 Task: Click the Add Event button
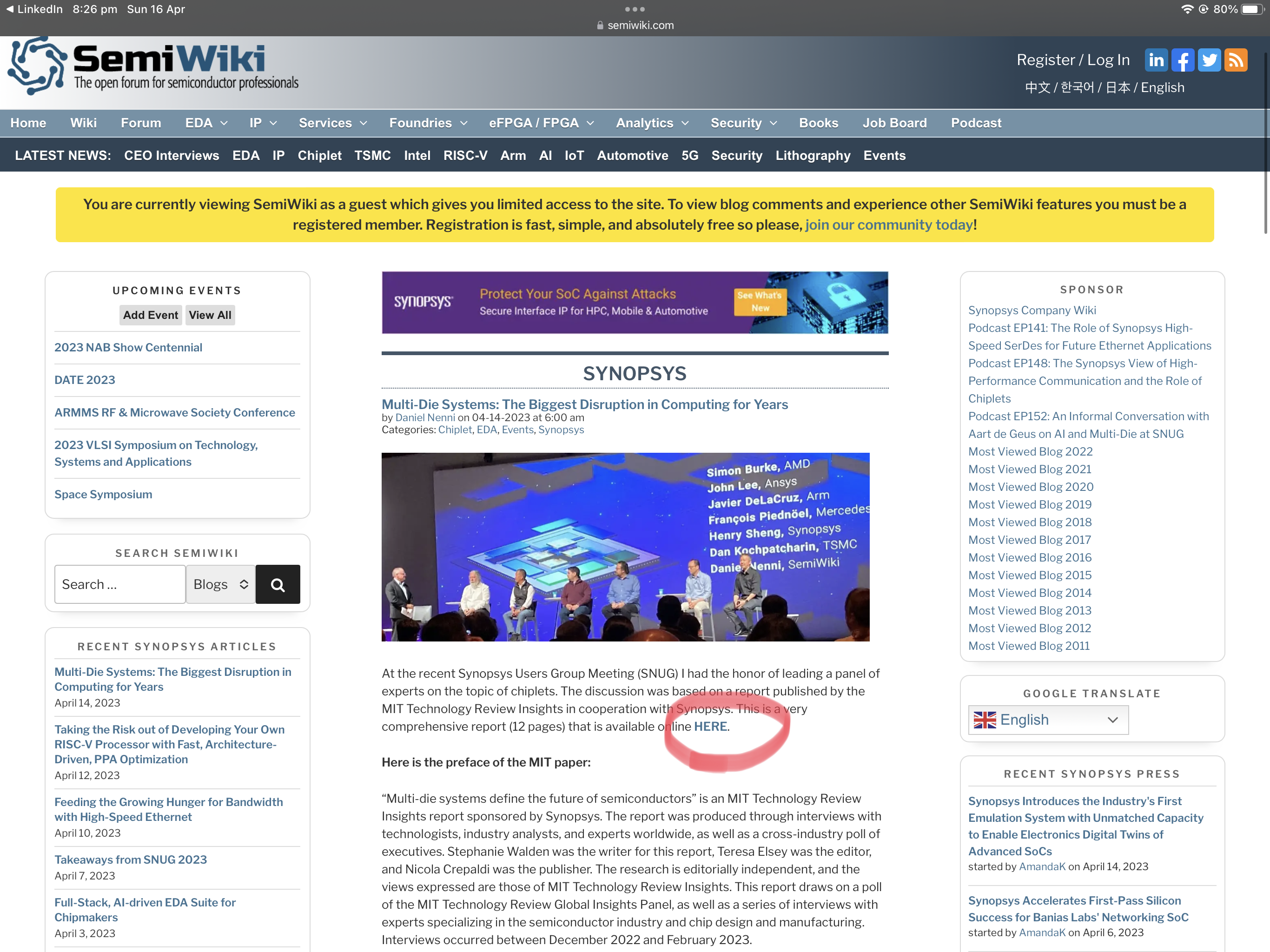pos(151,315)
